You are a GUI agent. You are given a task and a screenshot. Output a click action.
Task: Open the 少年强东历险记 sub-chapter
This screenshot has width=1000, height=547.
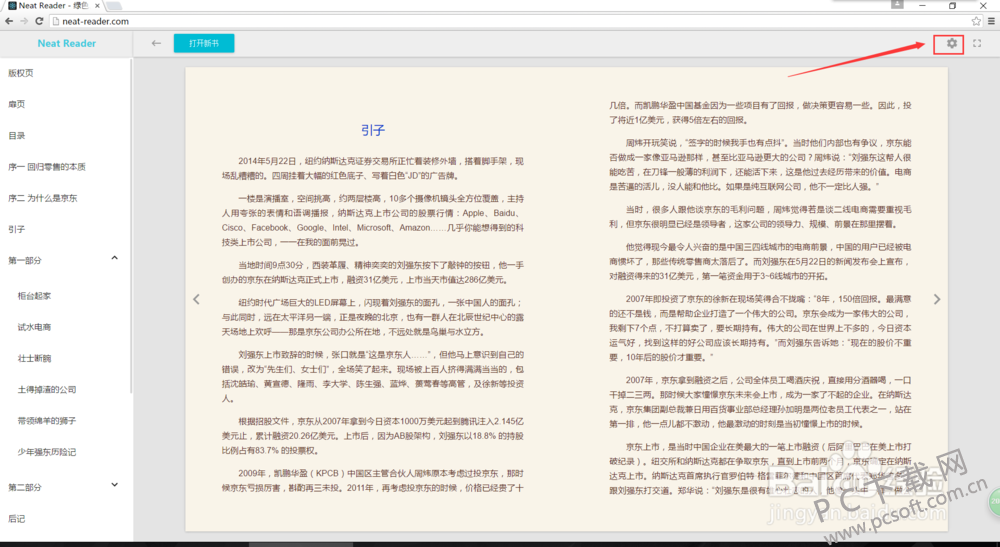(x=47, y=453)
